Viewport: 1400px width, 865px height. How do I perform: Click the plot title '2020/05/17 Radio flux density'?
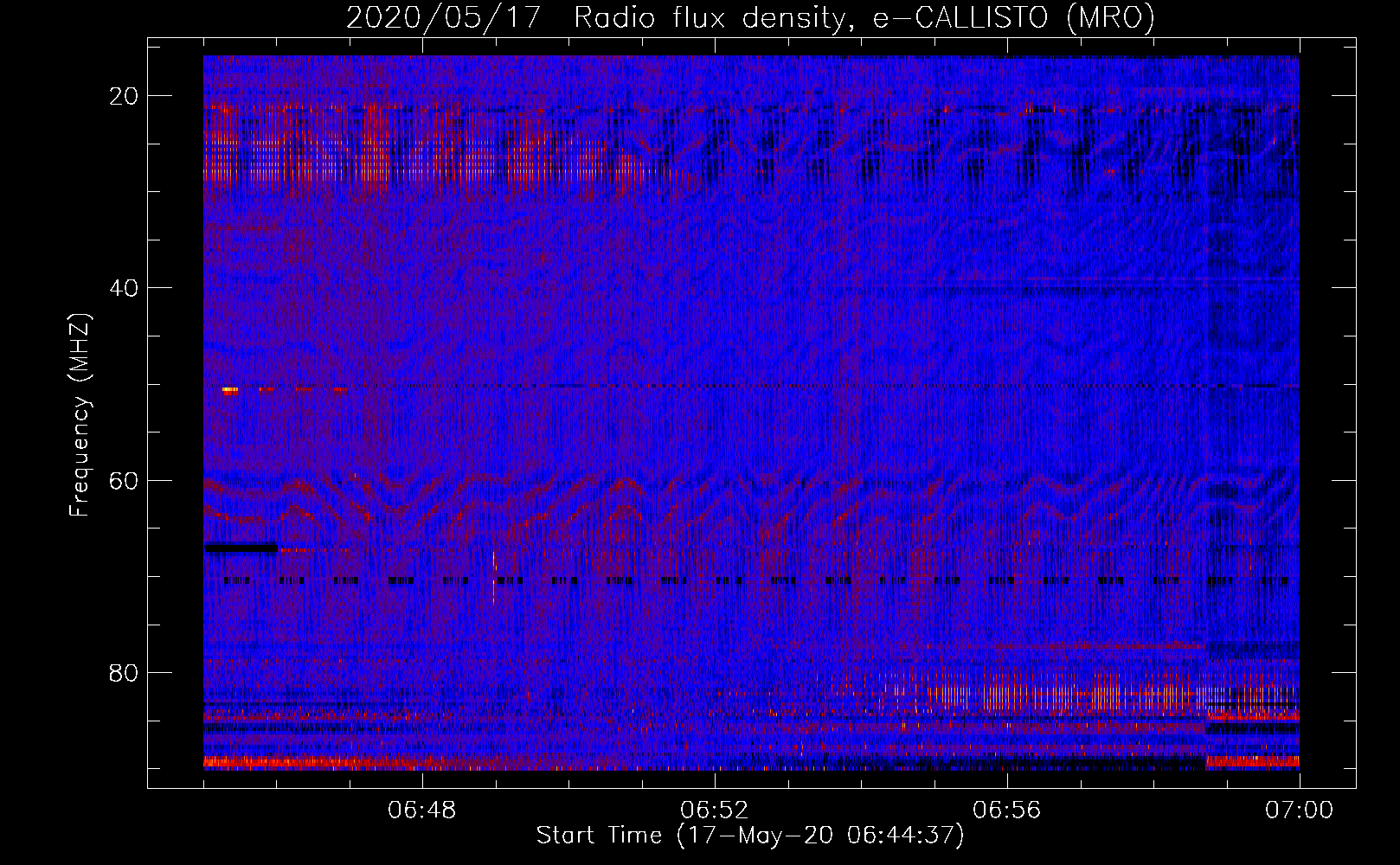coord(596,18)
